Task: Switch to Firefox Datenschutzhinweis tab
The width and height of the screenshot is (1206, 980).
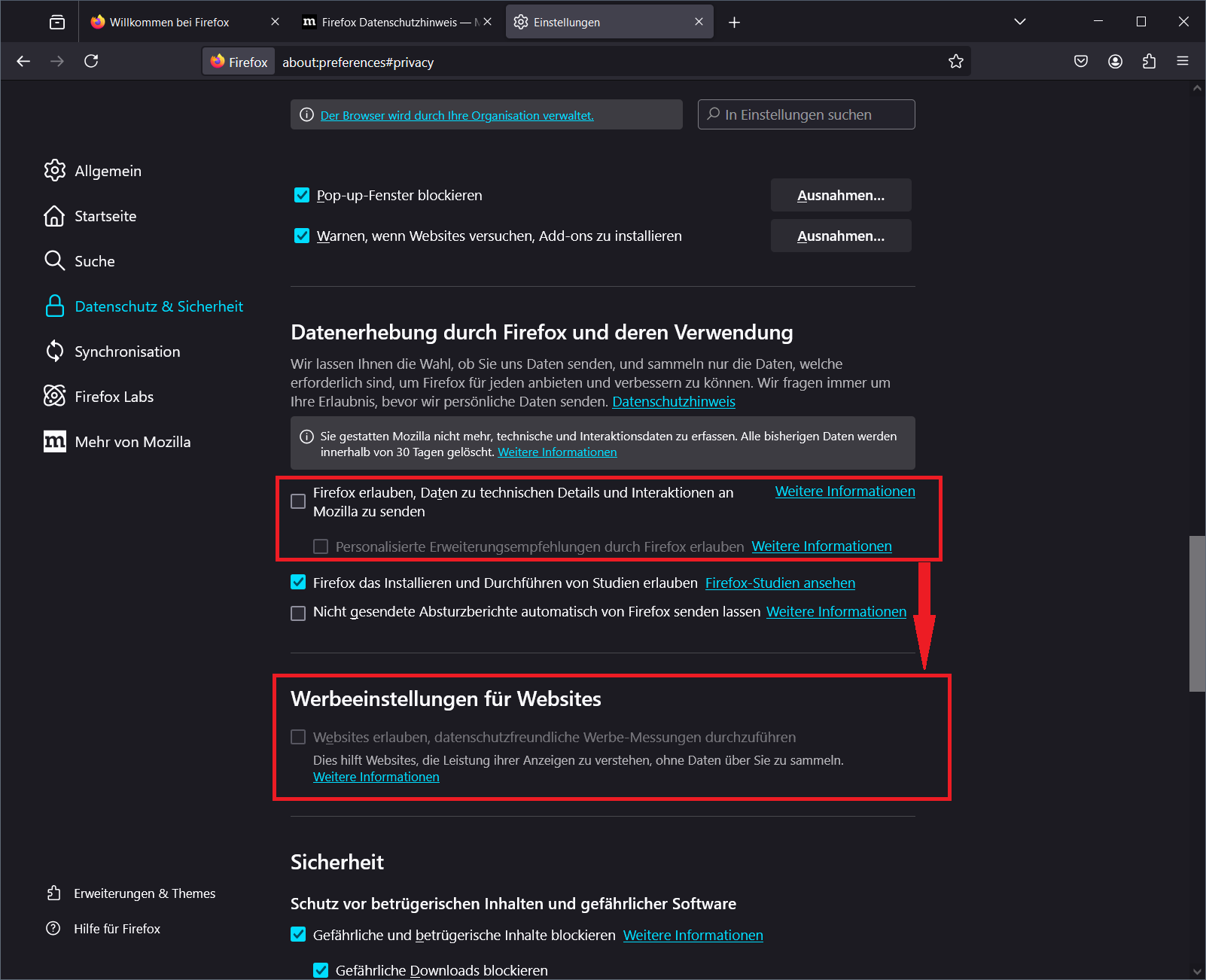Action: pos(397,22)
